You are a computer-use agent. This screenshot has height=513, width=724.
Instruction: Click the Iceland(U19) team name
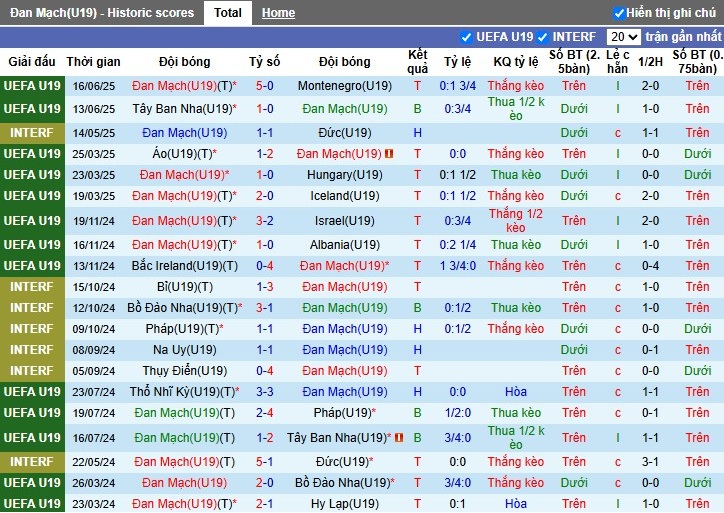point(344,196)
